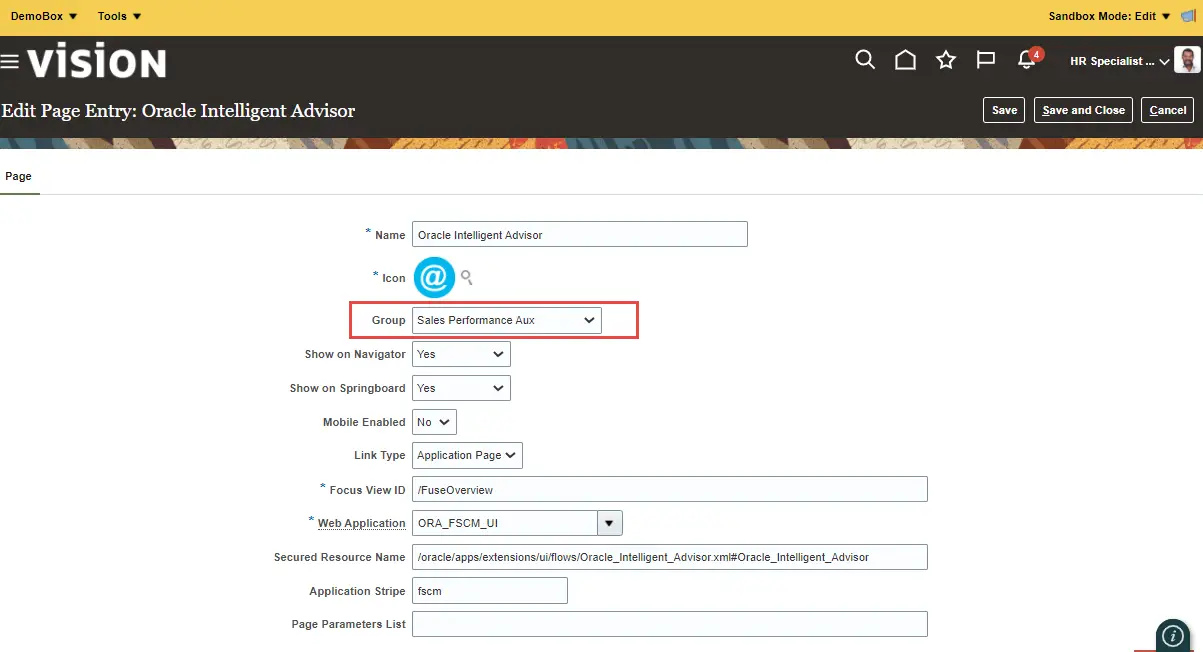Open Mobile Enabled dropdown

coord(434,422)
